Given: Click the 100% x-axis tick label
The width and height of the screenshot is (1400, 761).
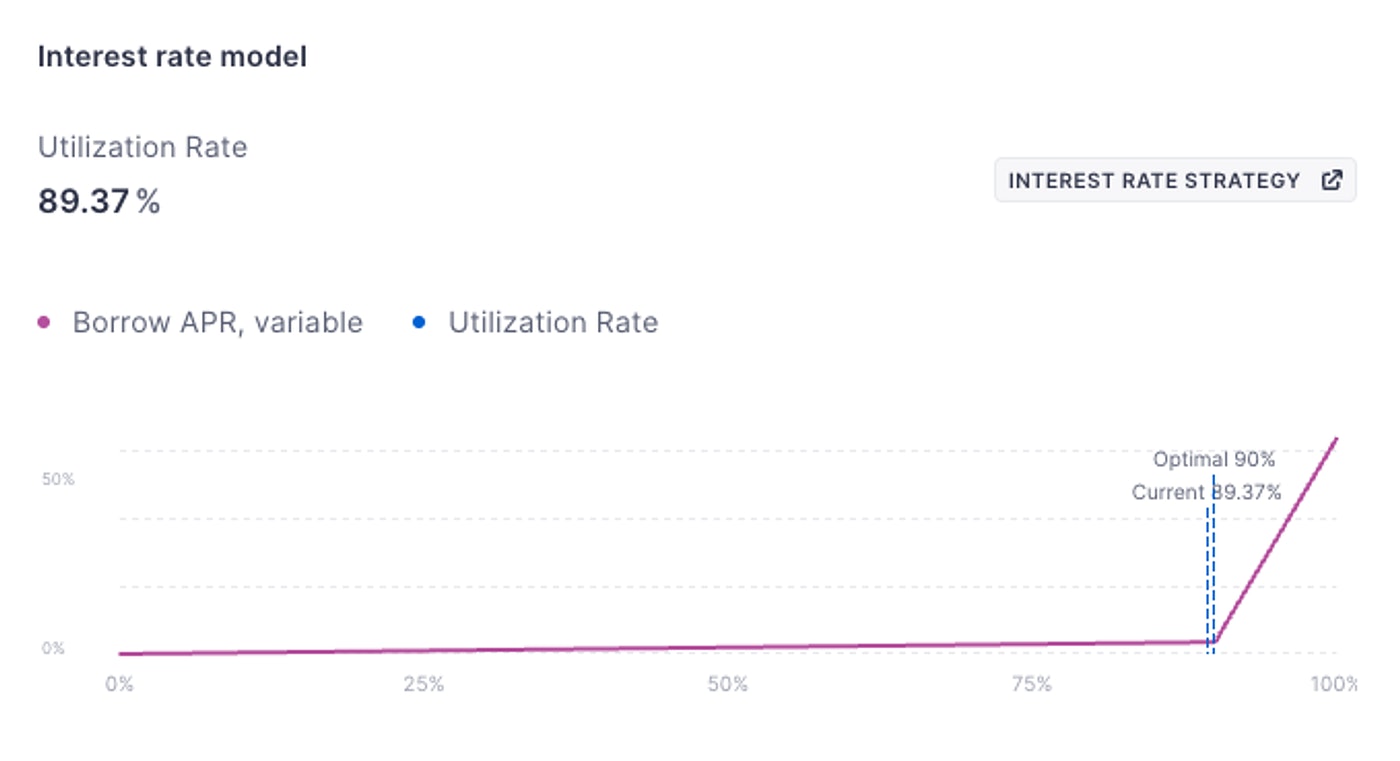Looking at the screenshot, I should [x=1333, y=685].
